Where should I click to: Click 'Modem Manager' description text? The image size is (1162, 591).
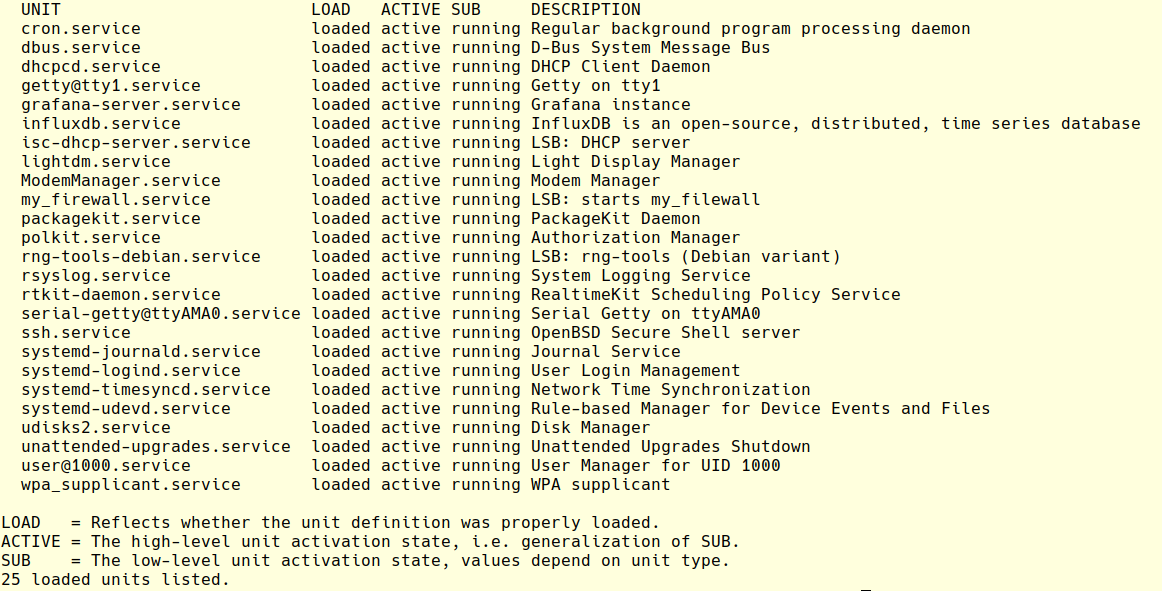click(595, 181)
